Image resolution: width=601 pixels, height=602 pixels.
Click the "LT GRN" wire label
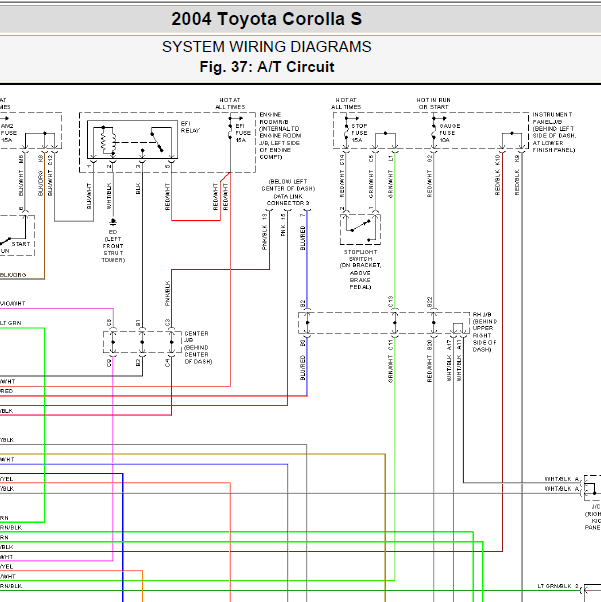tap(10, 323)
